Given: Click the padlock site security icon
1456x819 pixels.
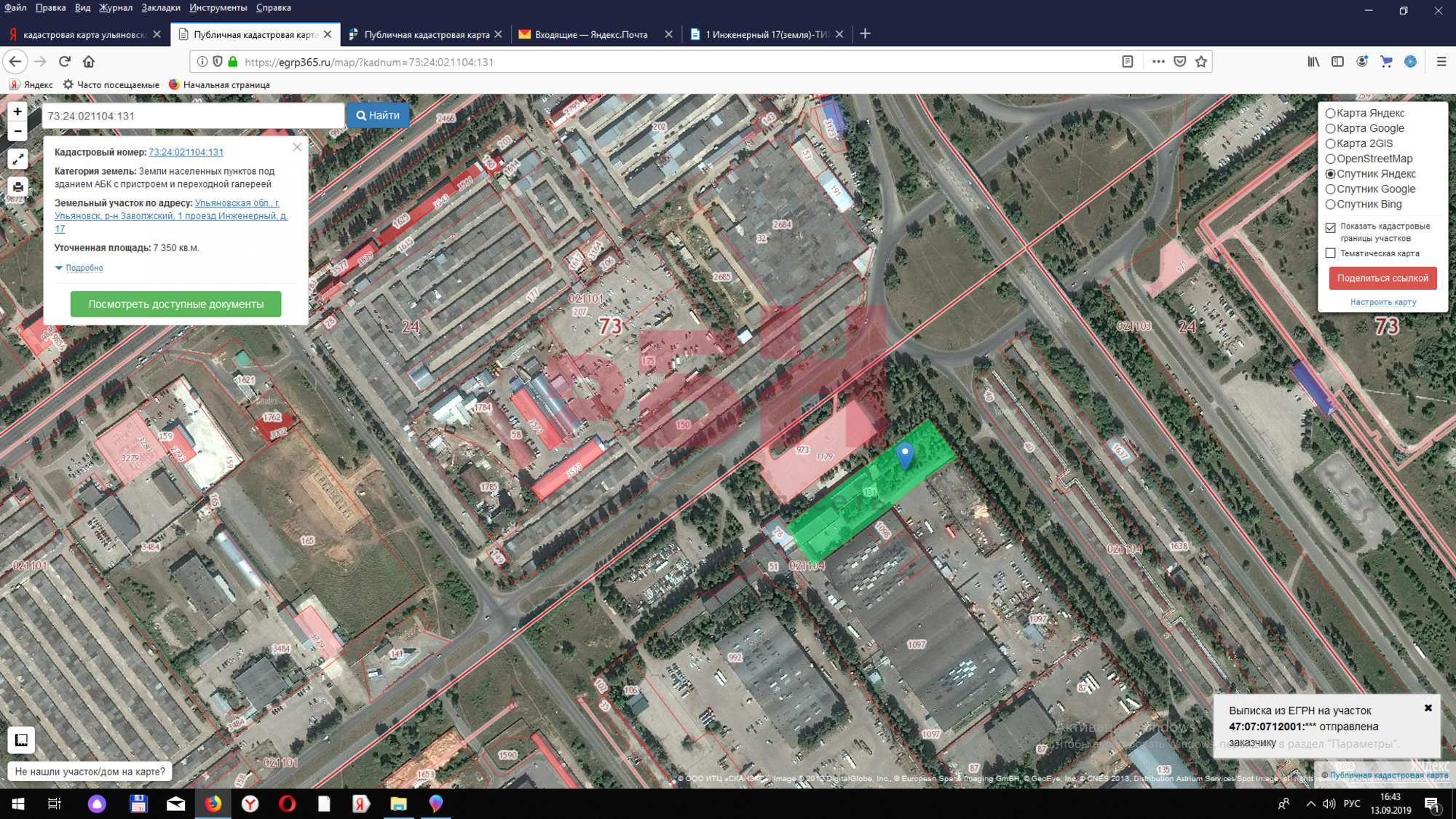Looking at the screenshot, I should pos(233,62).
